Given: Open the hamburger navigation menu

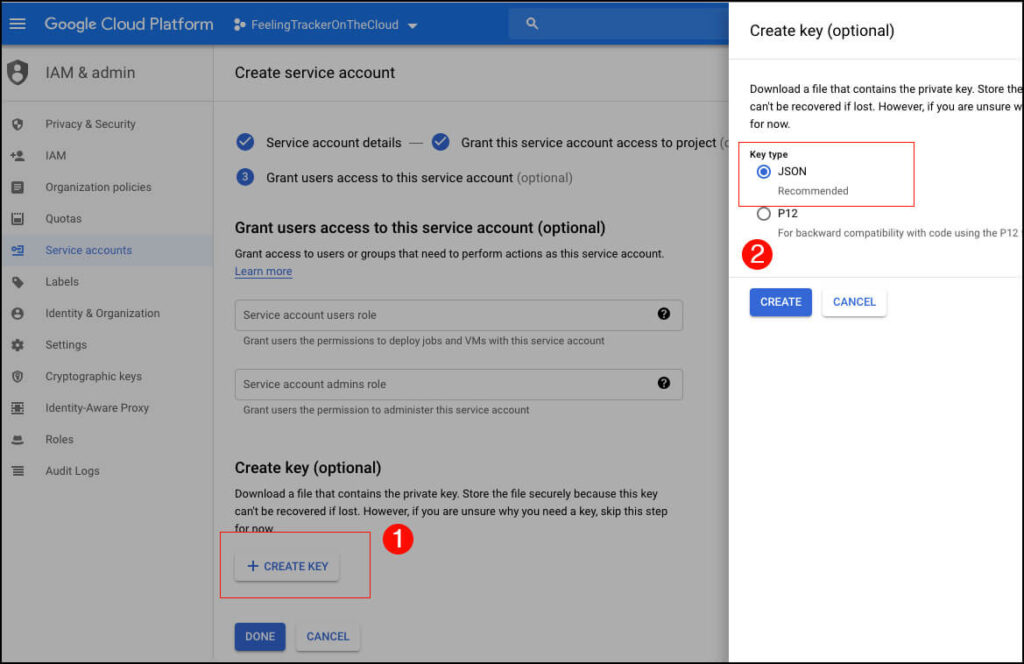Looking at the screenshot, I should [18, 24].
